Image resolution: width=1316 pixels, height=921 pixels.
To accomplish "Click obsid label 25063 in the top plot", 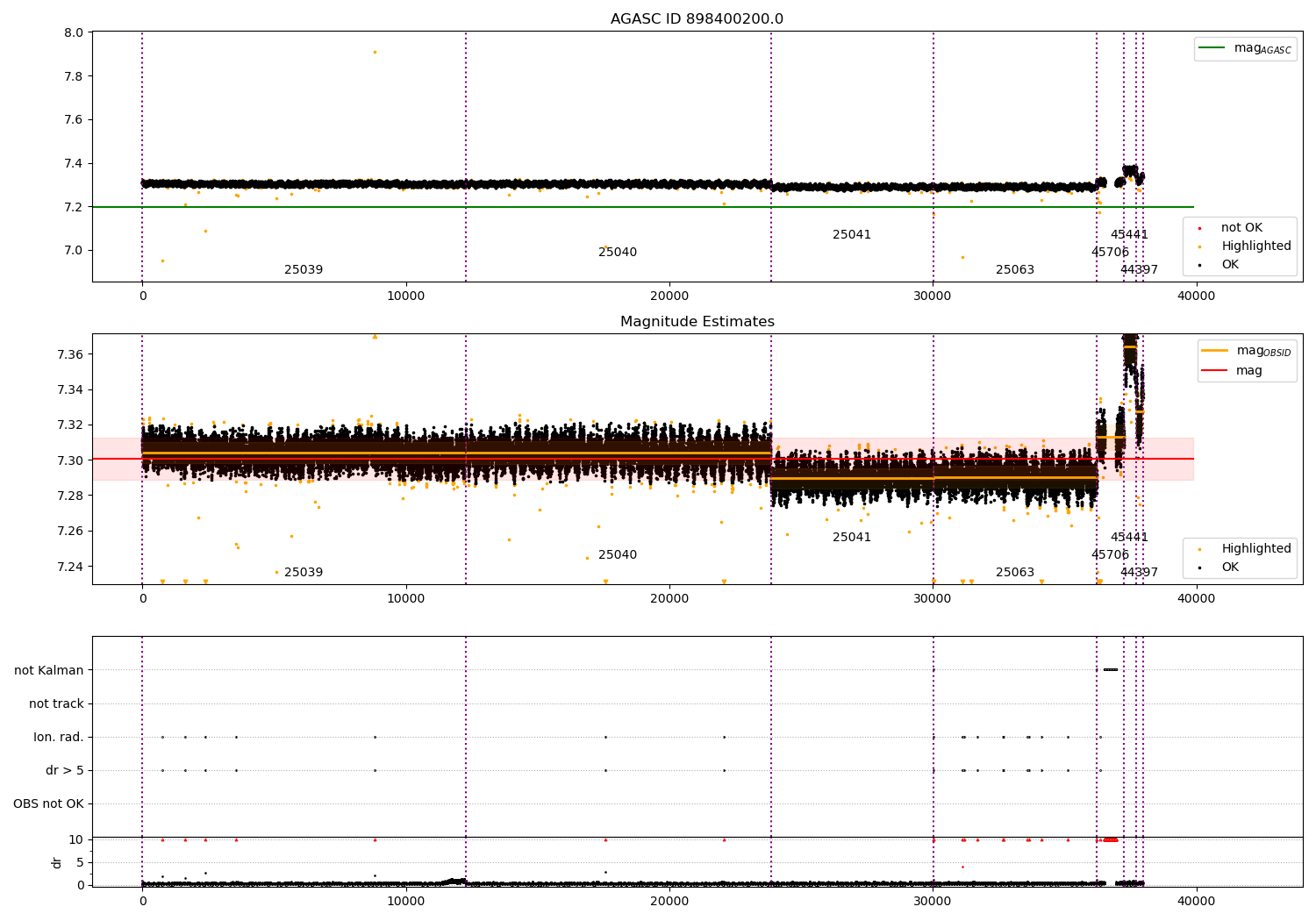I will [1015, 270].
